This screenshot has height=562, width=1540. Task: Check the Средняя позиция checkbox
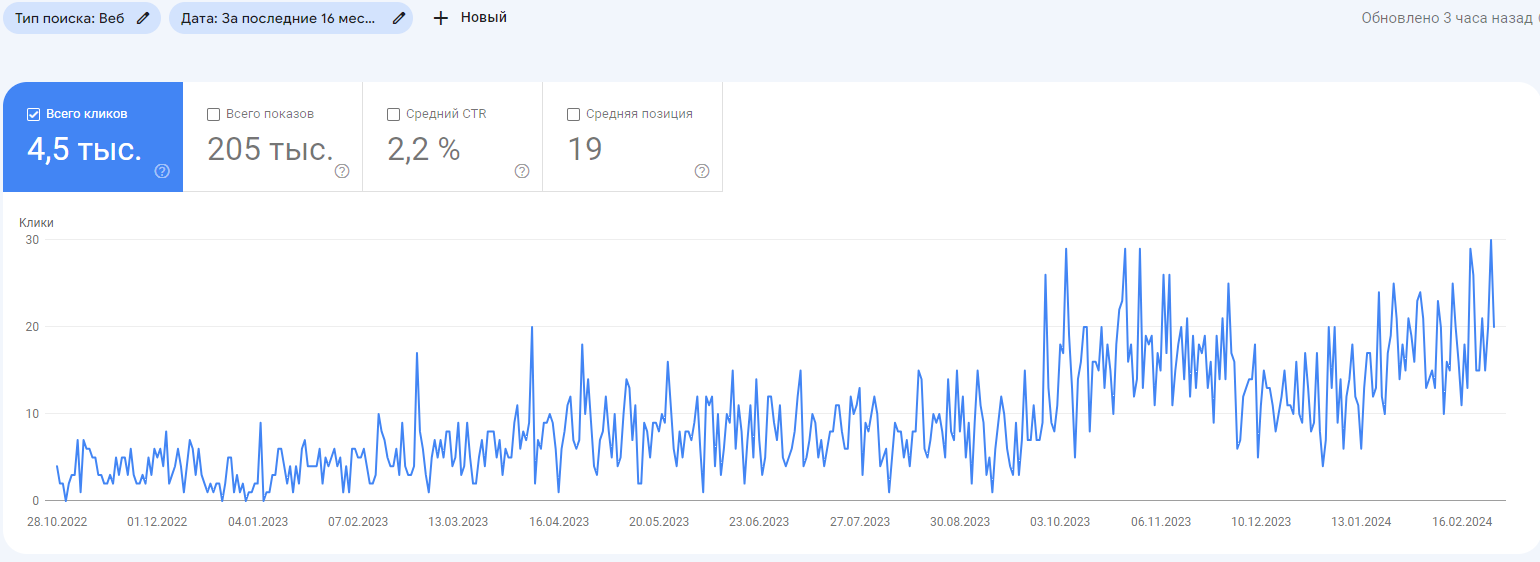pos(573,114)
